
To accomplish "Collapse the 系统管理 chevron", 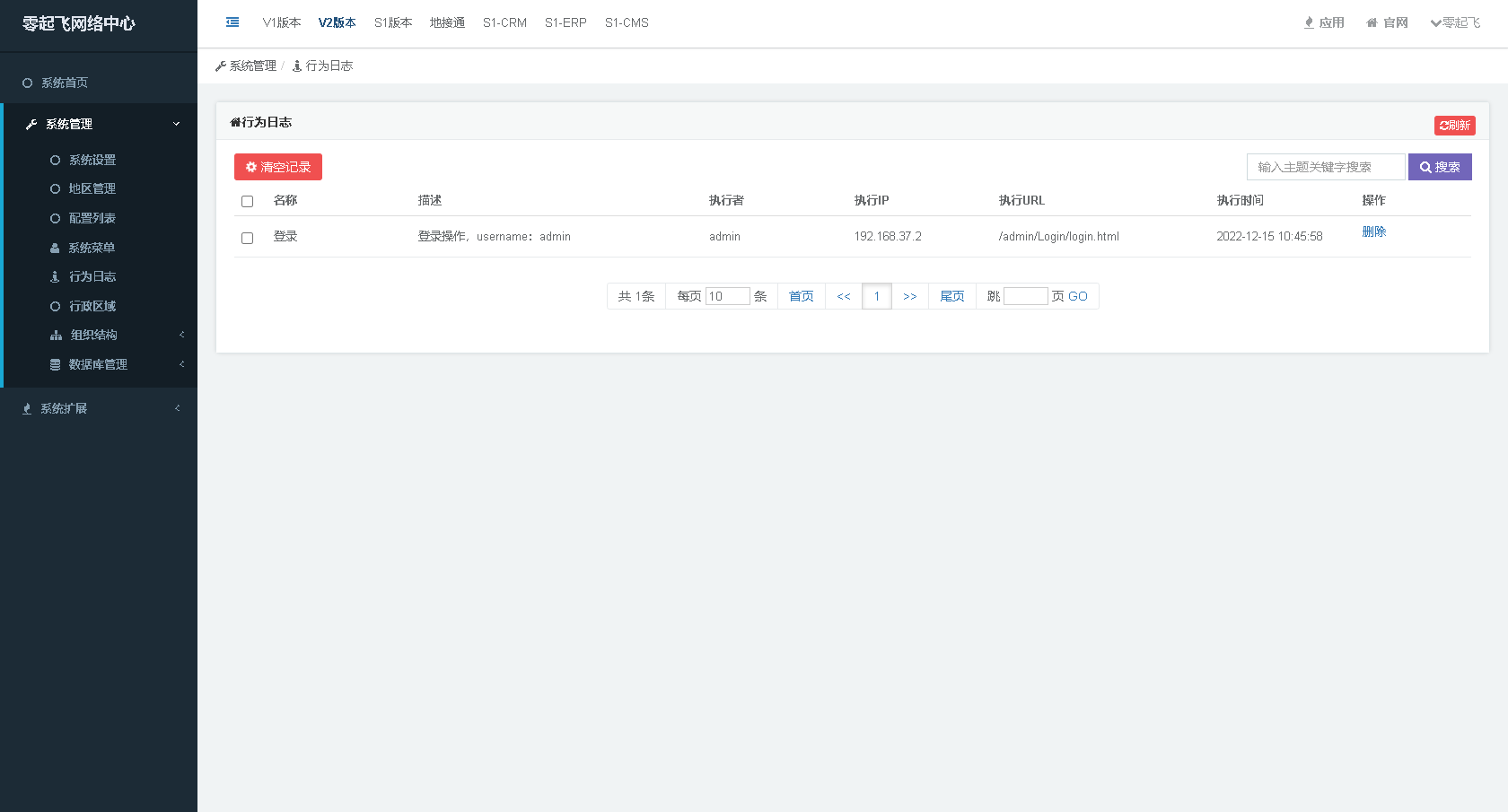I will pos(177,124).
